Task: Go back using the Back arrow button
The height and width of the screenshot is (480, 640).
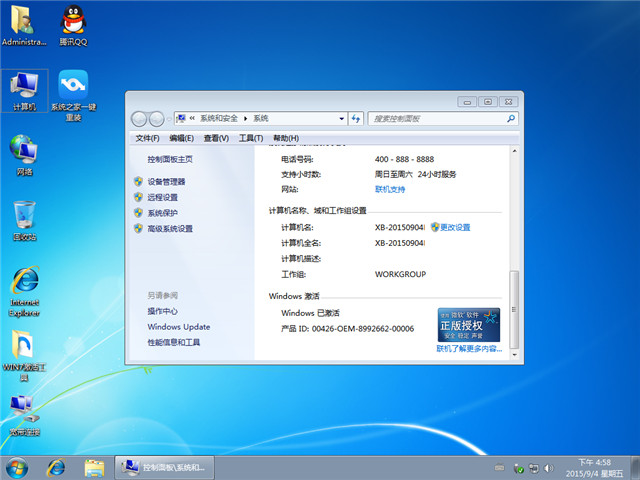Action: tap(139, 119)
